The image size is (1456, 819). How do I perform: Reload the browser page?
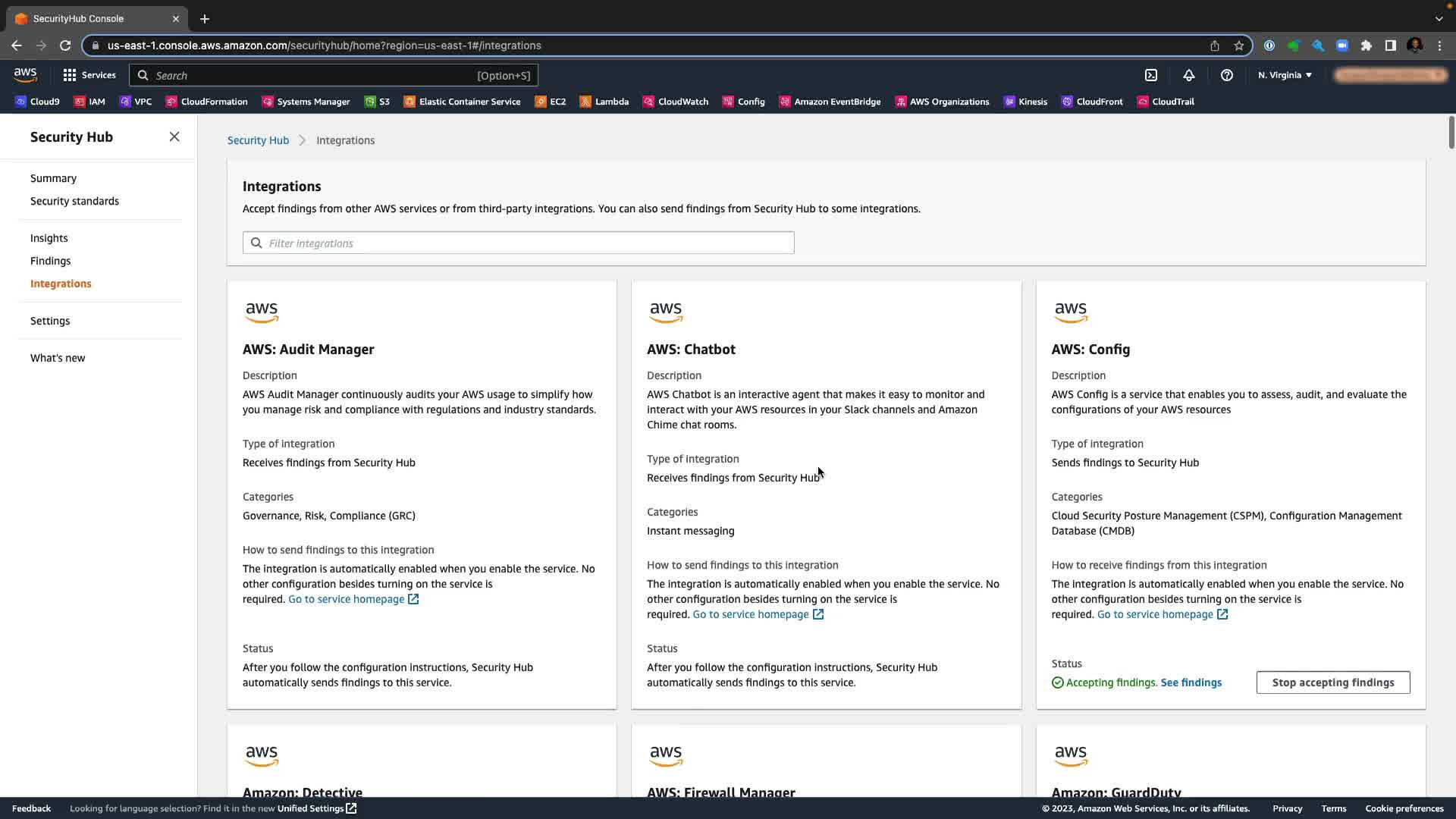pos(65,45)
